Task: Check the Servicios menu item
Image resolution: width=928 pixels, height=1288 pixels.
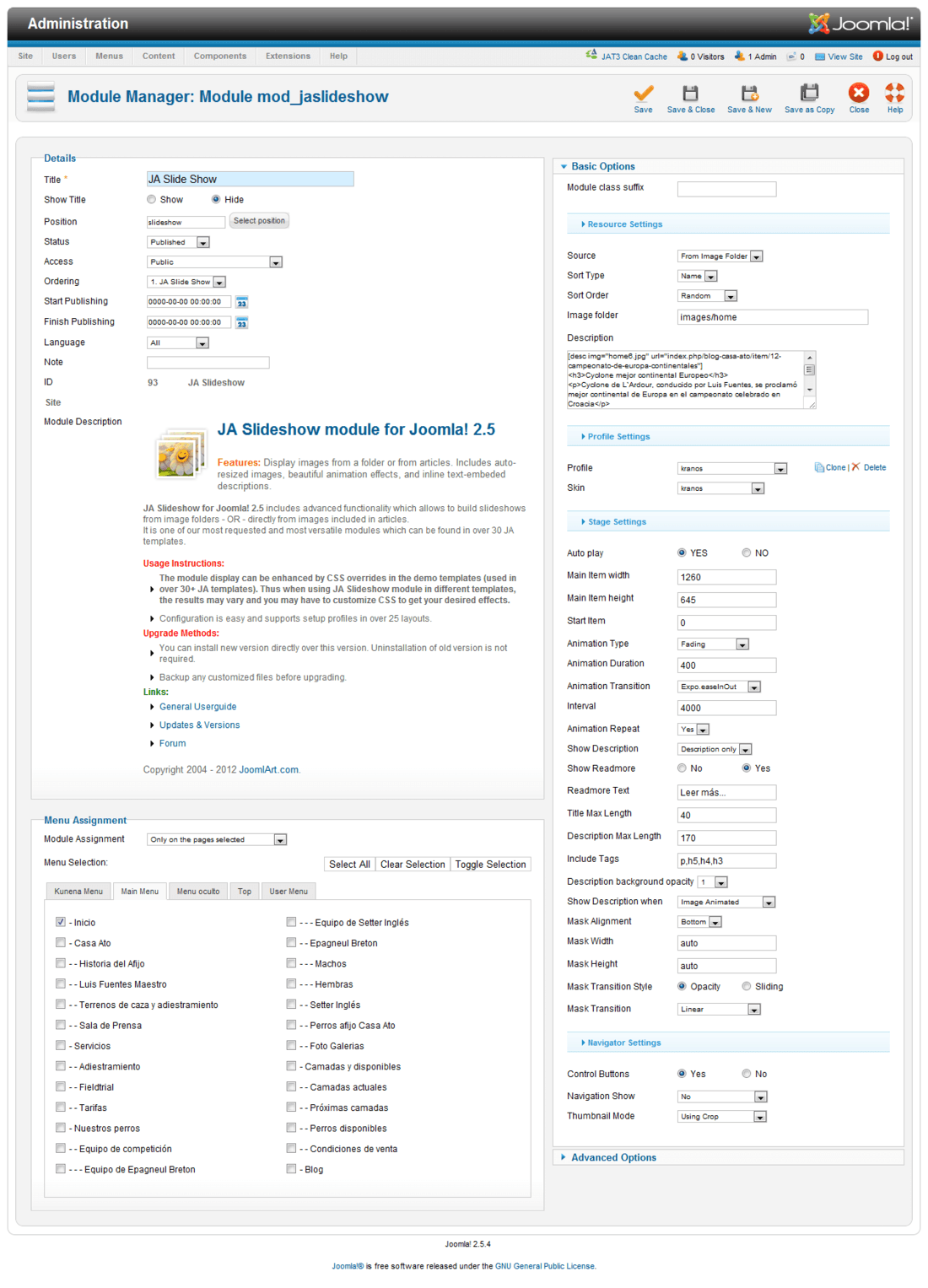Action: 61,1045
